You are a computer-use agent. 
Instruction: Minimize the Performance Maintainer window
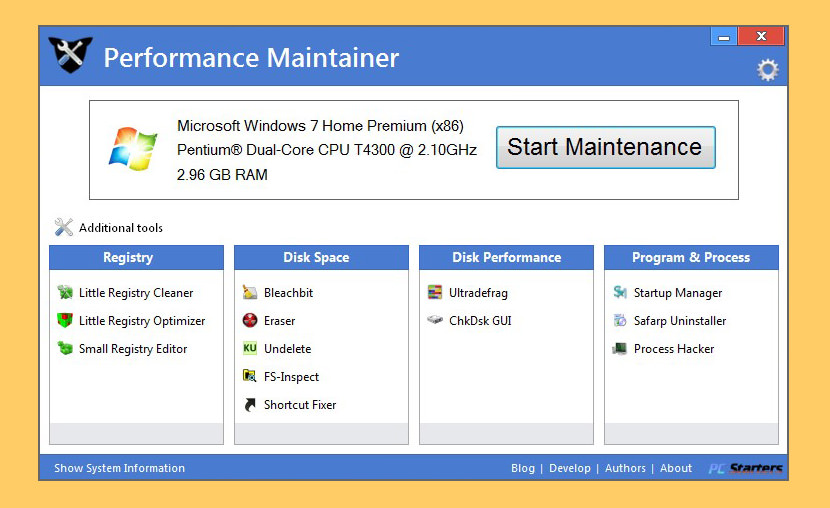click(724, 37)
